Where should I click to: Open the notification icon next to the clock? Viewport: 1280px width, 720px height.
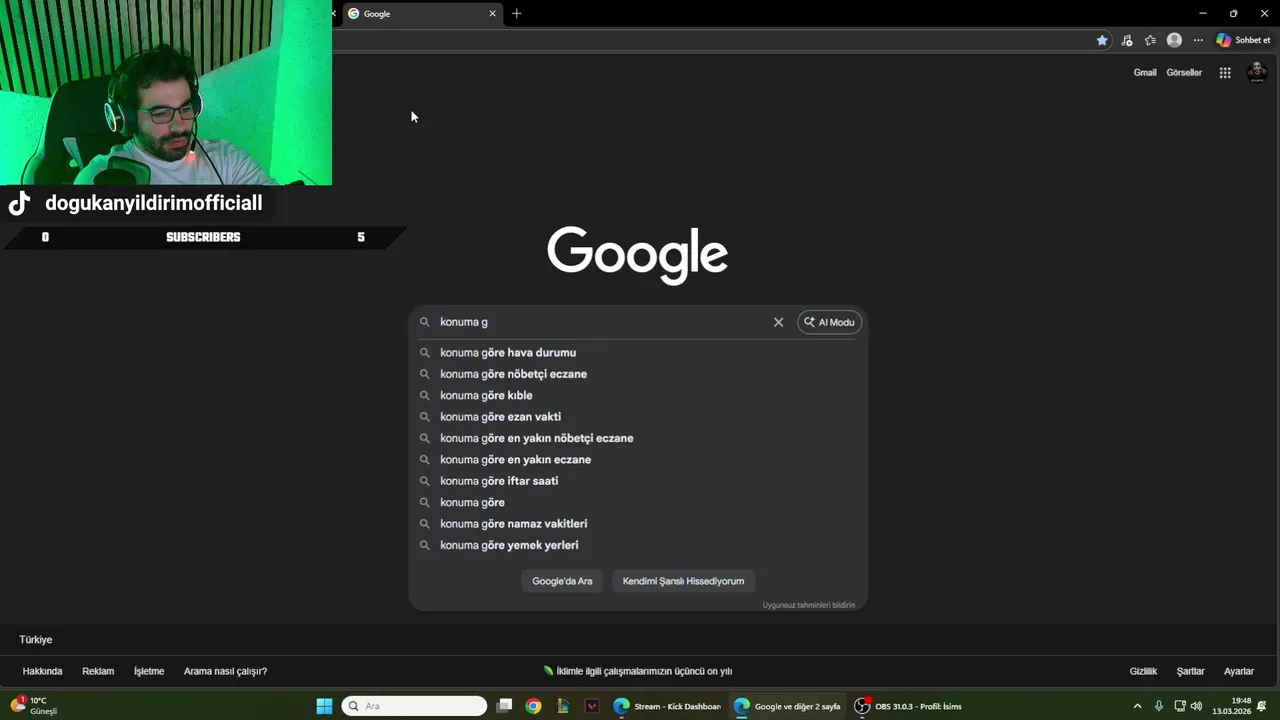tap(1262, 706)
